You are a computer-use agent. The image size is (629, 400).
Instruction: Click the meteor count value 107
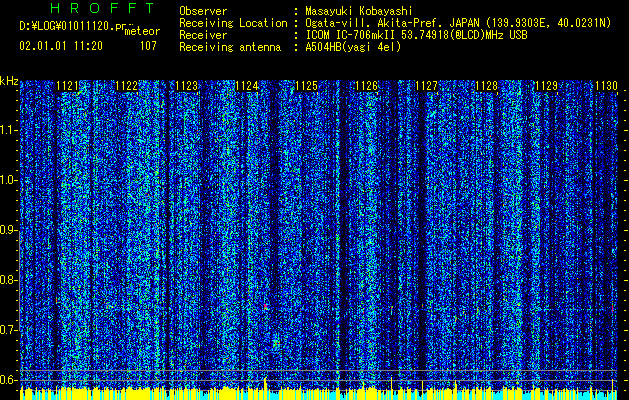pos(148,46)
